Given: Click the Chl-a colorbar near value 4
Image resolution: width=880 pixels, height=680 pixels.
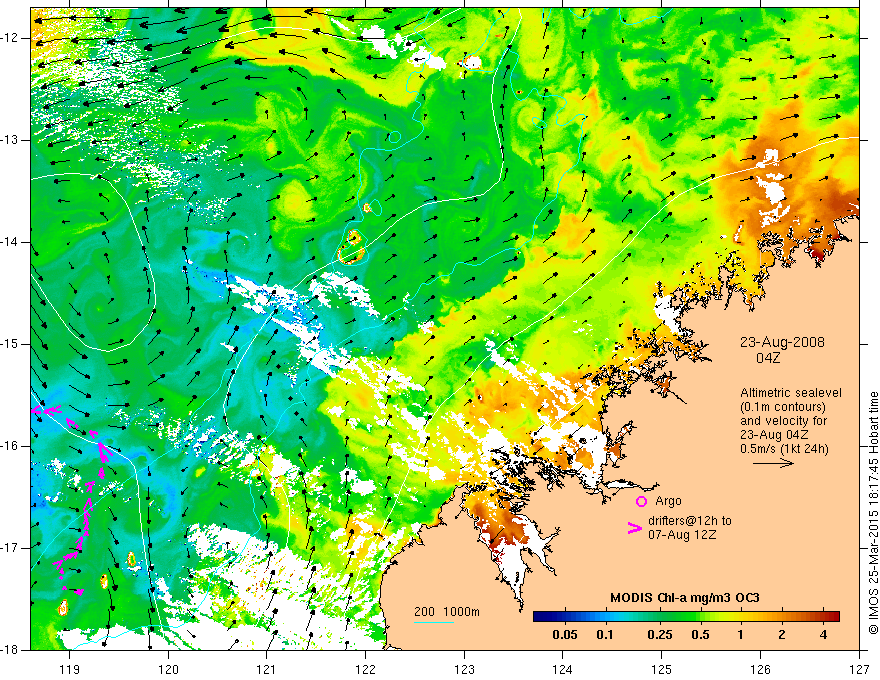Looking at the screenshot, I should (823, 616).
